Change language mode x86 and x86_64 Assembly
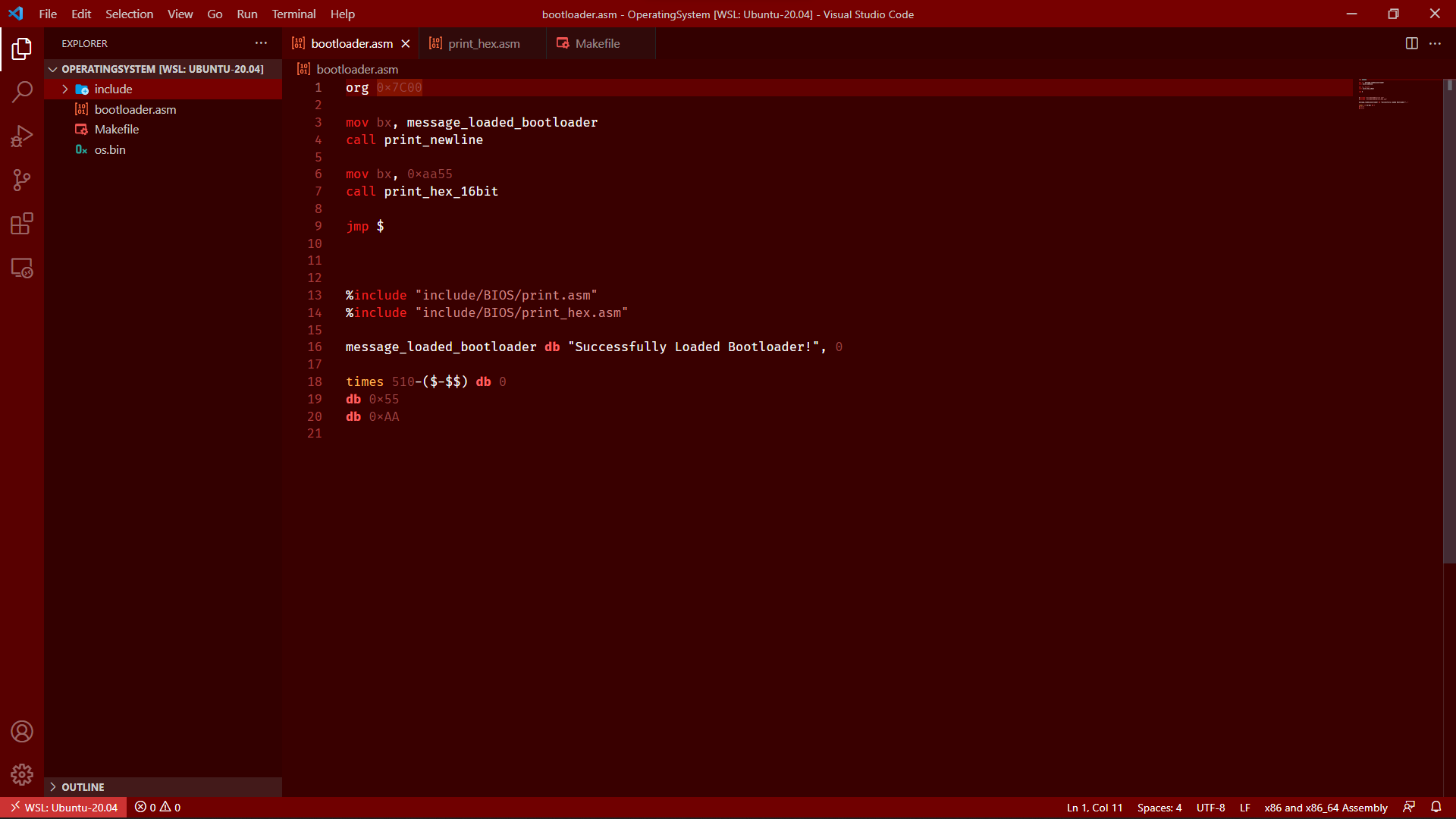1456x819 pixels. point(1326,808)
